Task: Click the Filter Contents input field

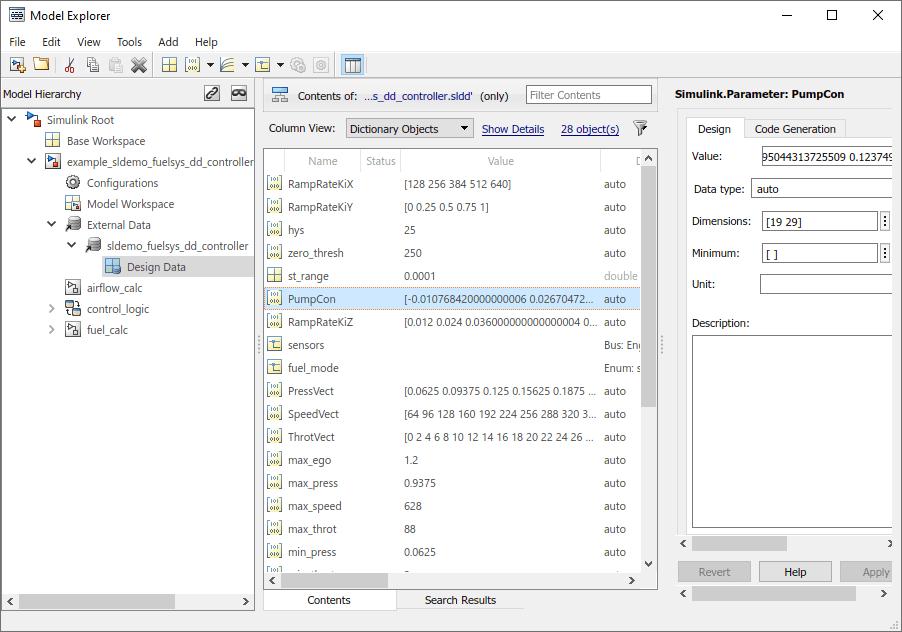Action: (589, 95)
